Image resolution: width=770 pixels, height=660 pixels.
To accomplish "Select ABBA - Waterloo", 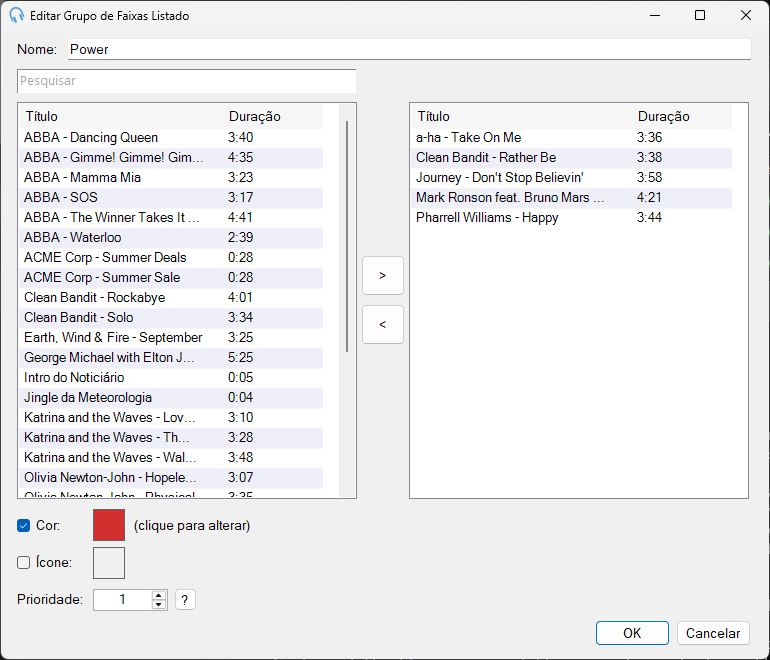I will point(171,238).
